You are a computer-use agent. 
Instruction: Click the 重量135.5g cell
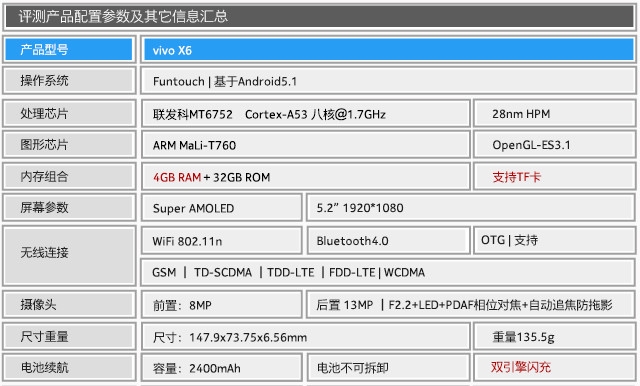click(554, 337)
